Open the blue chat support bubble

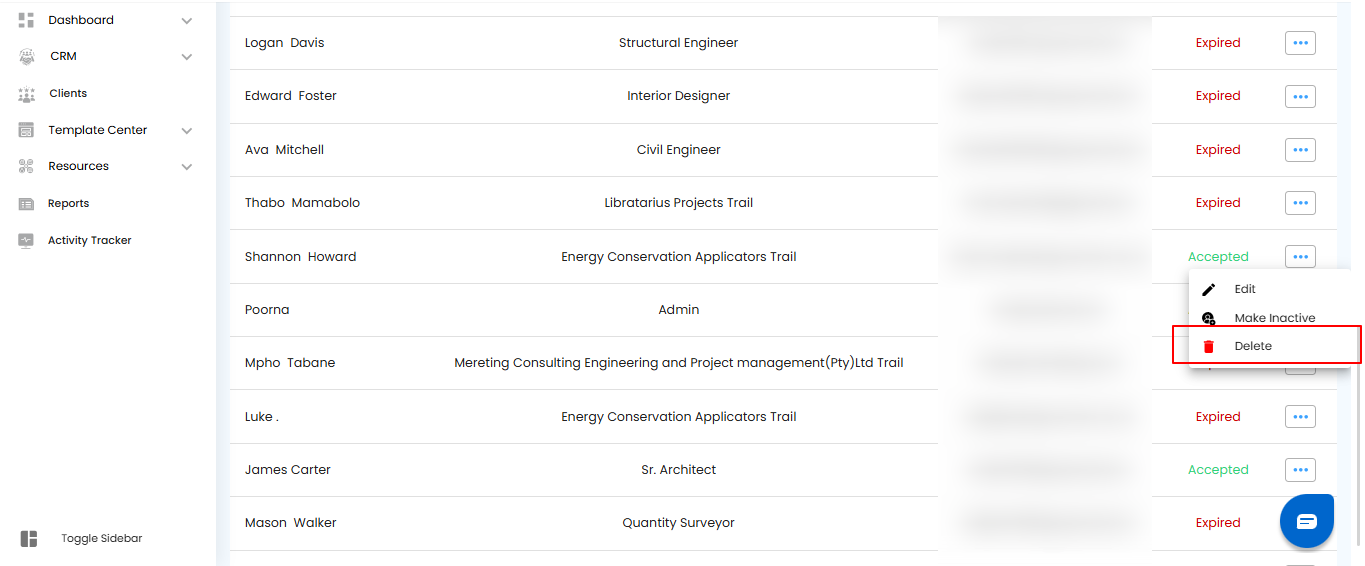coord(1307,521)
